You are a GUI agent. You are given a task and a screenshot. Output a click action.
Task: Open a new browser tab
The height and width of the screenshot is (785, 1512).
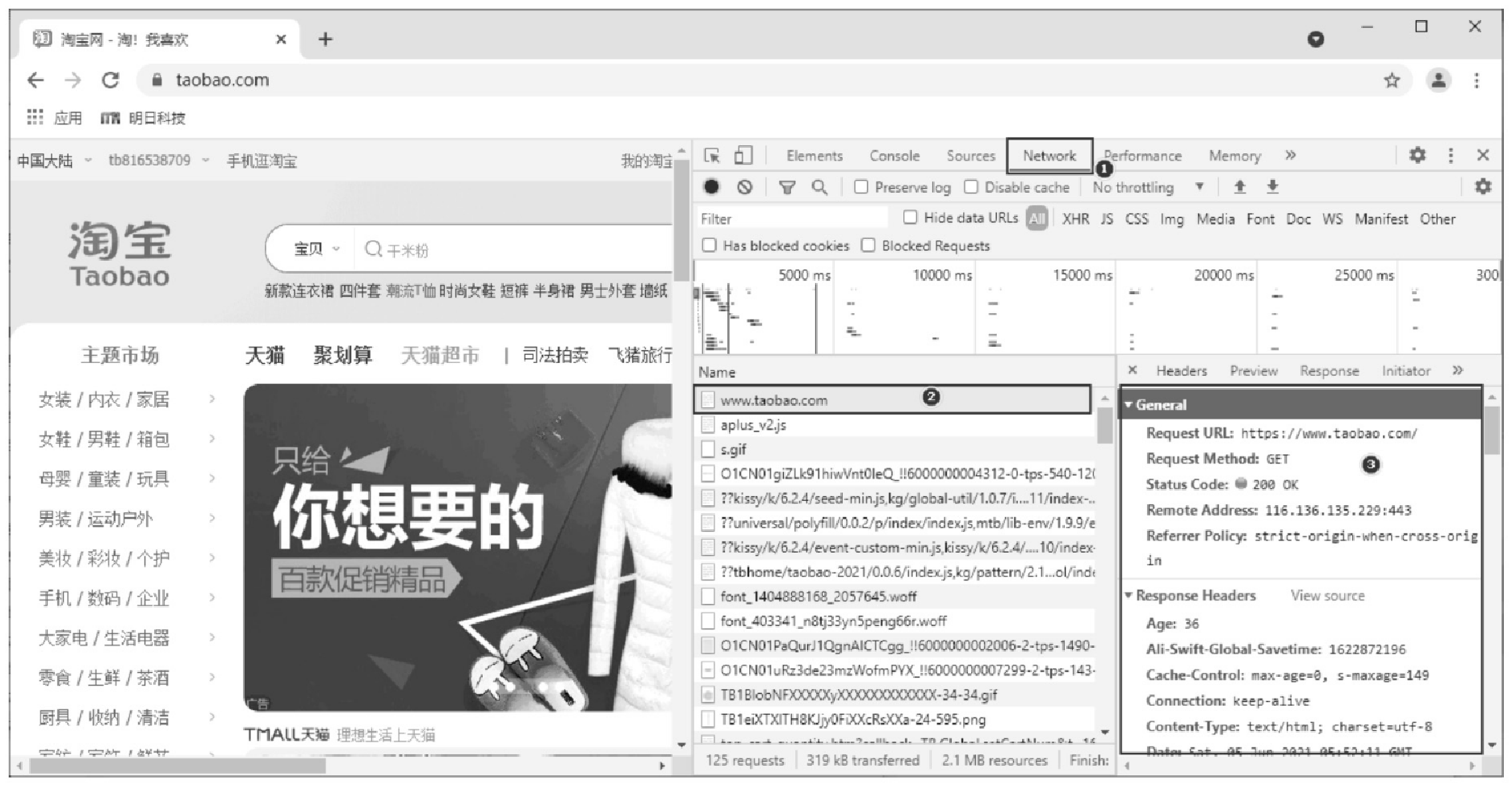pos(325,39)
